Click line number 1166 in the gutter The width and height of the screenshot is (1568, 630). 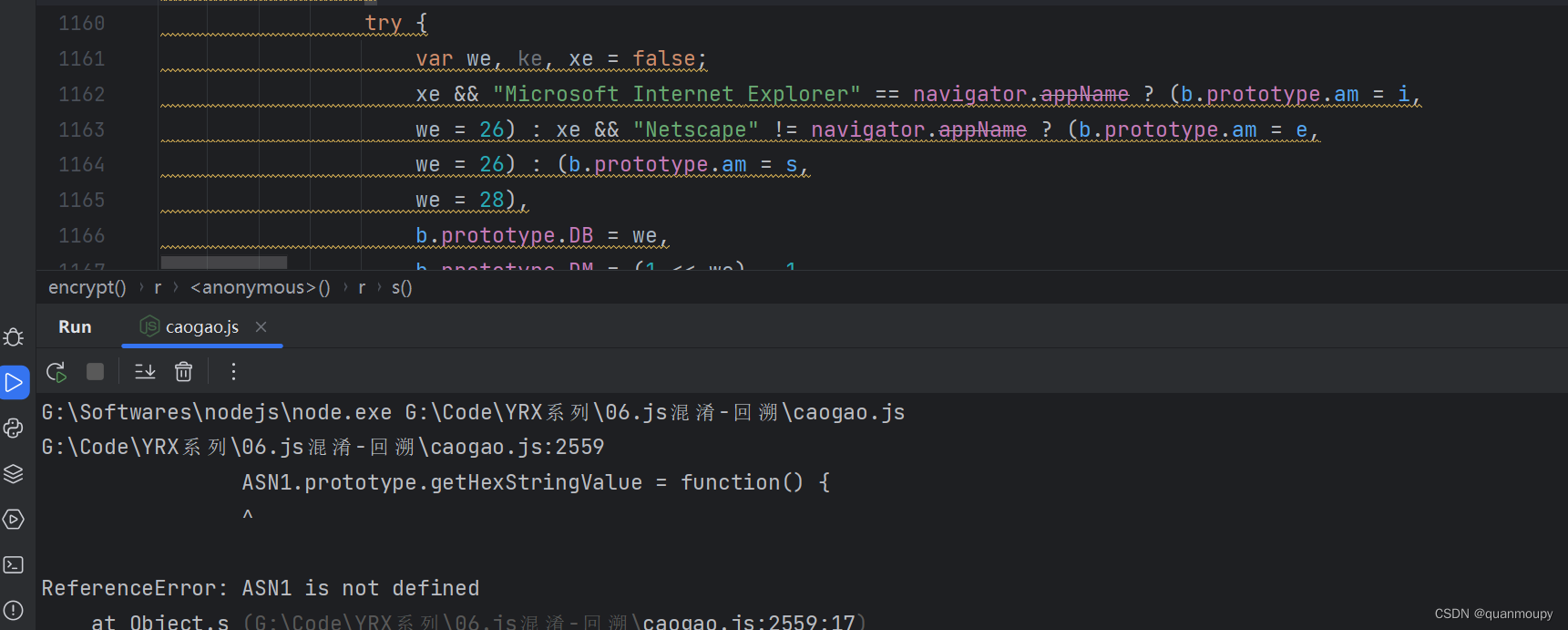82,235
